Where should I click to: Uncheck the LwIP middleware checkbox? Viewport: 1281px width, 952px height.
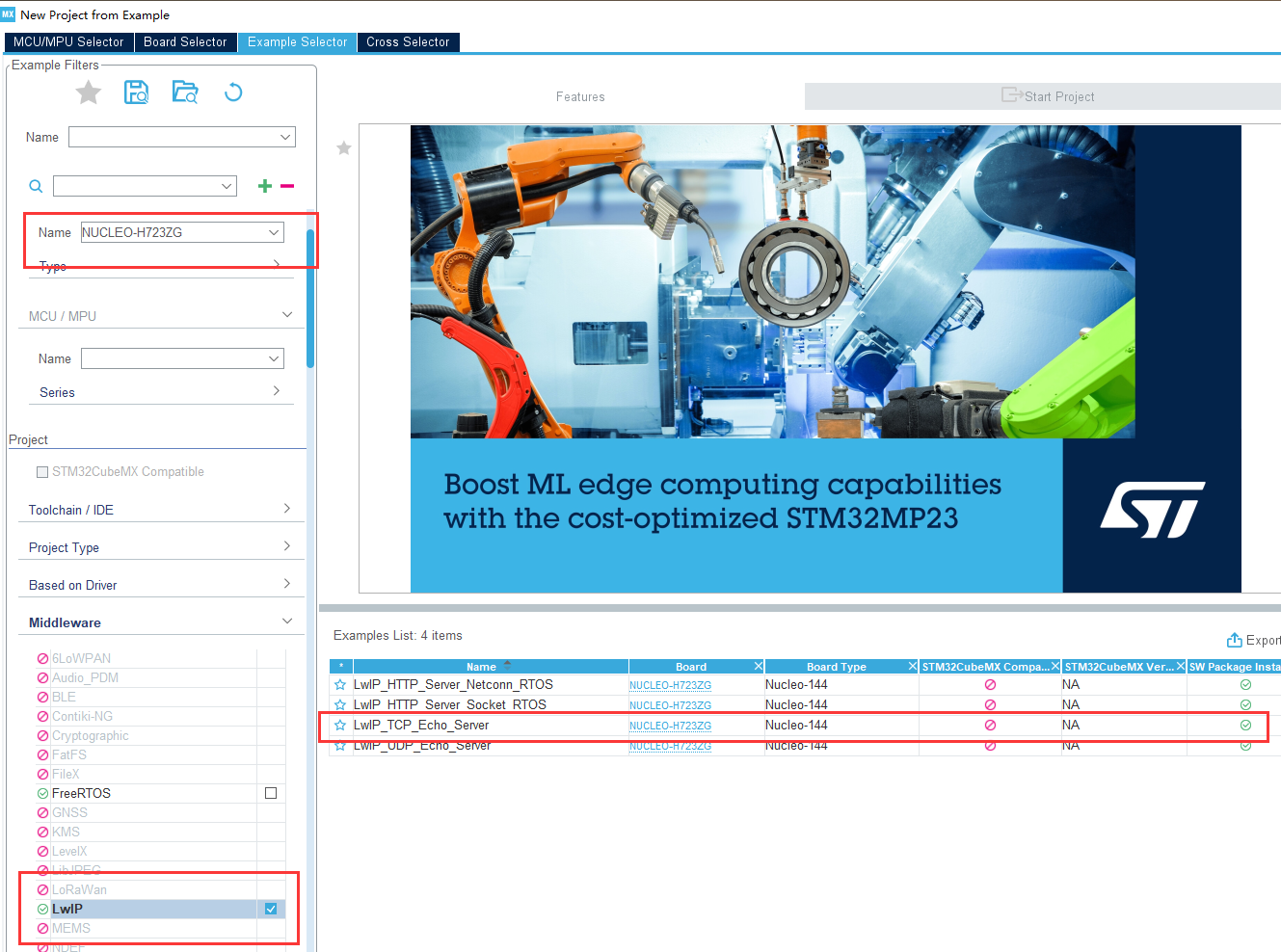pyautogui.click(x=271, y=910)
